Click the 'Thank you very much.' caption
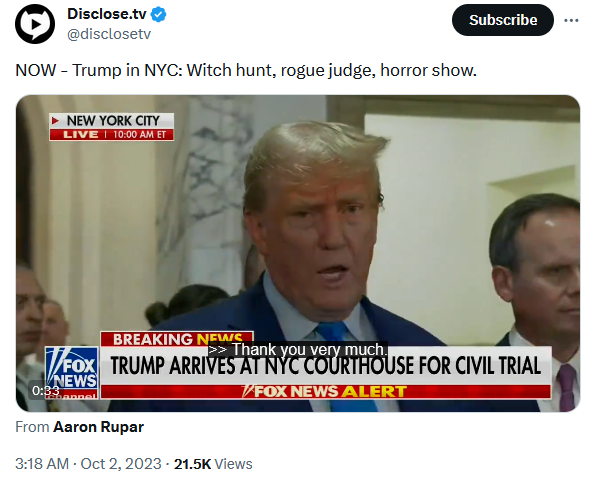 tap(298, 349)
